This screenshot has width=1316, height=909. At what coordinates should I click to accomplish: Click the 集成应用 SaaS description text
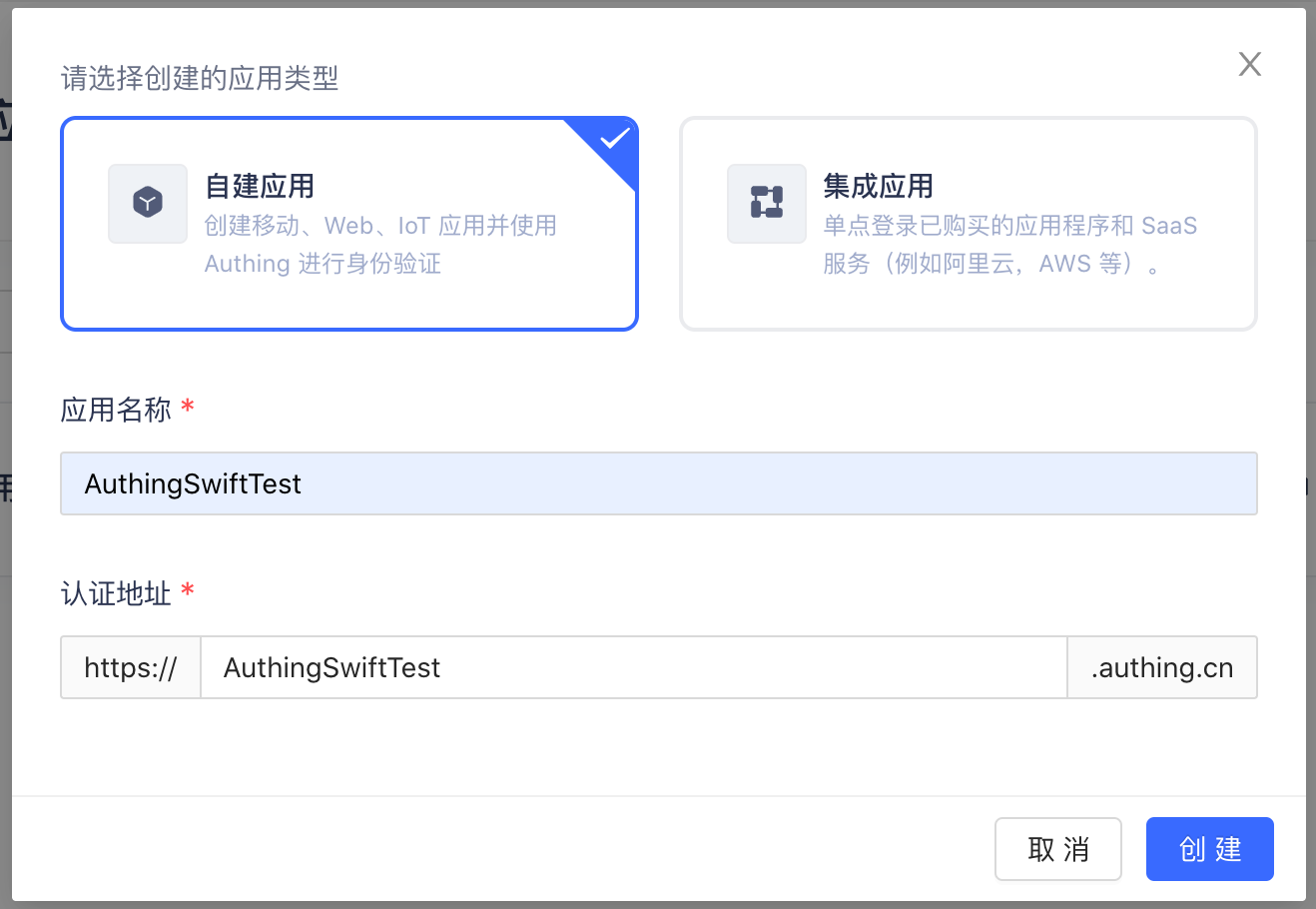coord(1010,245)
